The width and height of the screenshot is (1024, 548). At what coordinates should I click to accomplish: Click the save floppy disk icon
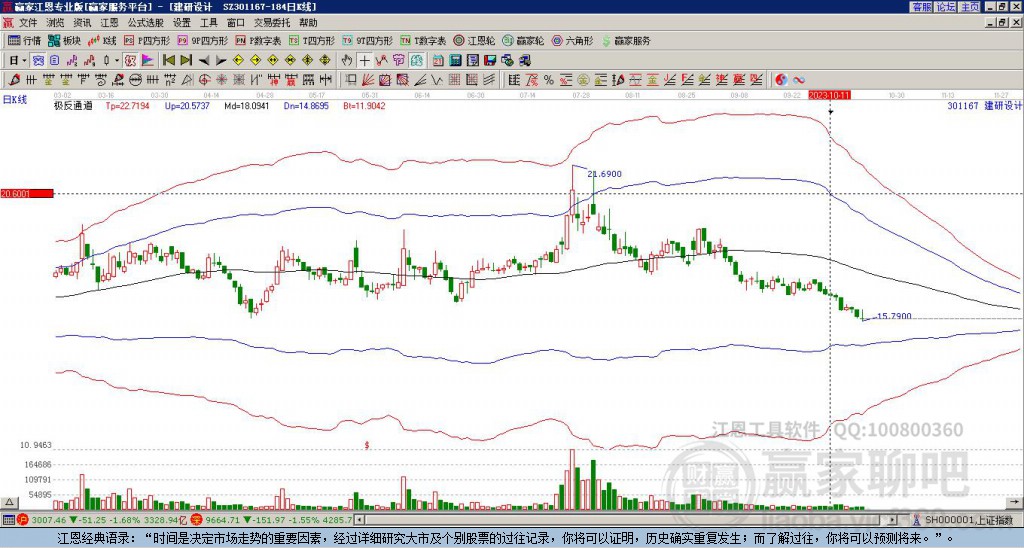[x=490, y=61]
